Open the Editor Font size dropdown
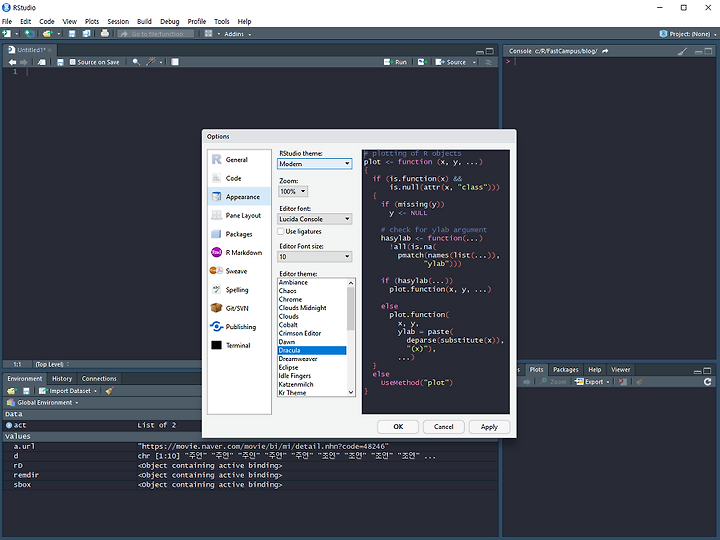The image size is (720, 540). tap(315, 257)
